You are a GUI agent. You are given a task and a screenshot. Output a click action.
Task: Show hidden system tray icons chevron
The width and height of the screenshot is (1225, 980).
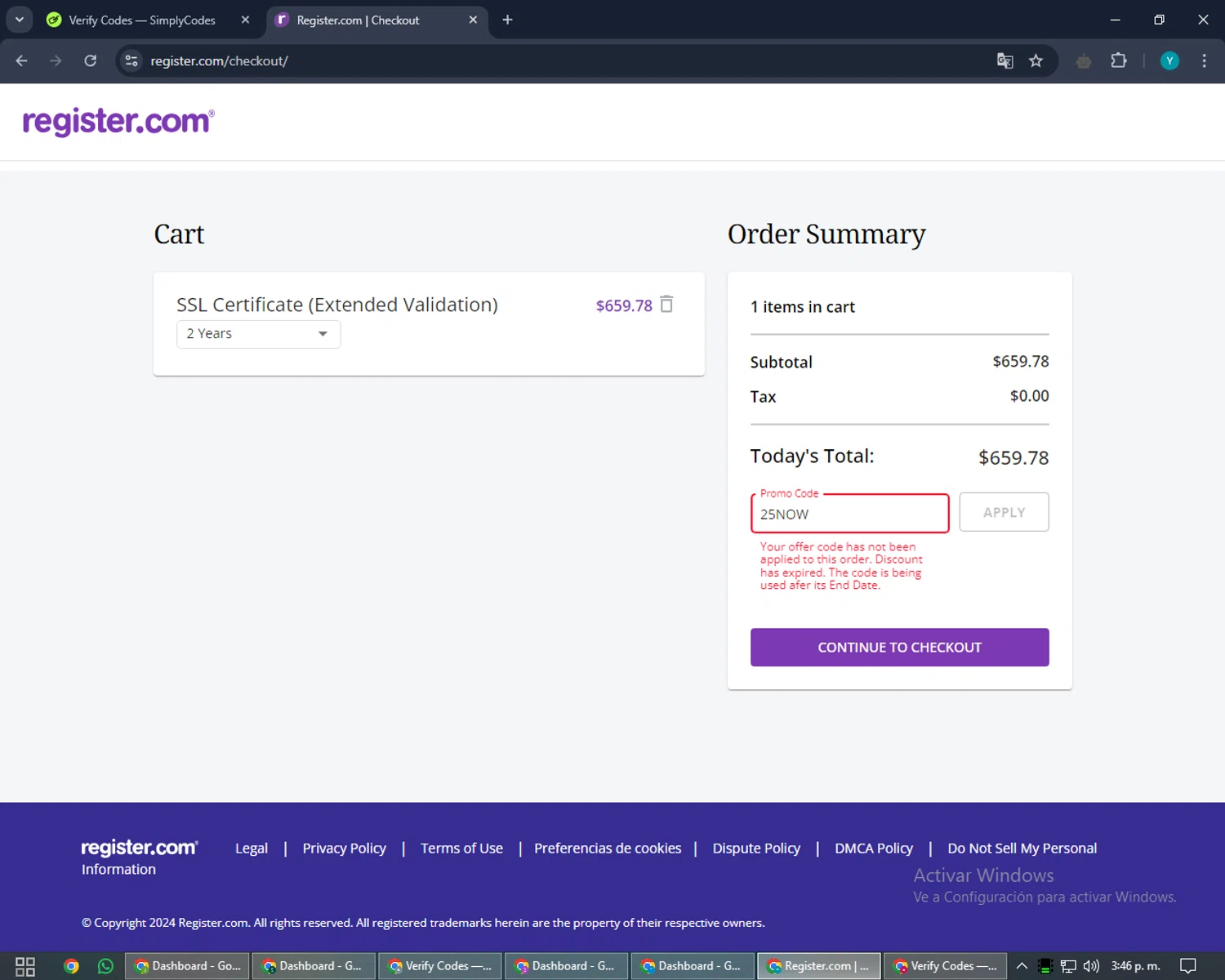1022,966
